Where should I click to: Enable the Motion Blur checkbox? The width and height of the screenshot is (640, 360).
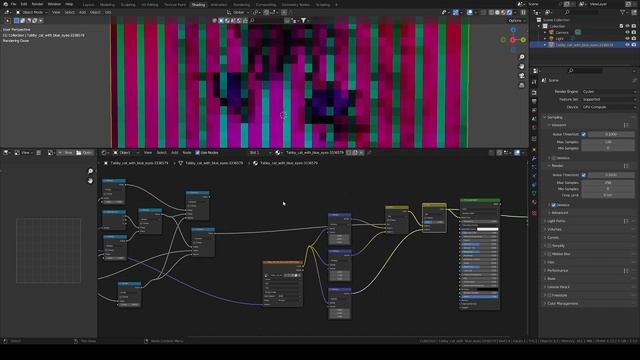click(549, 254)
